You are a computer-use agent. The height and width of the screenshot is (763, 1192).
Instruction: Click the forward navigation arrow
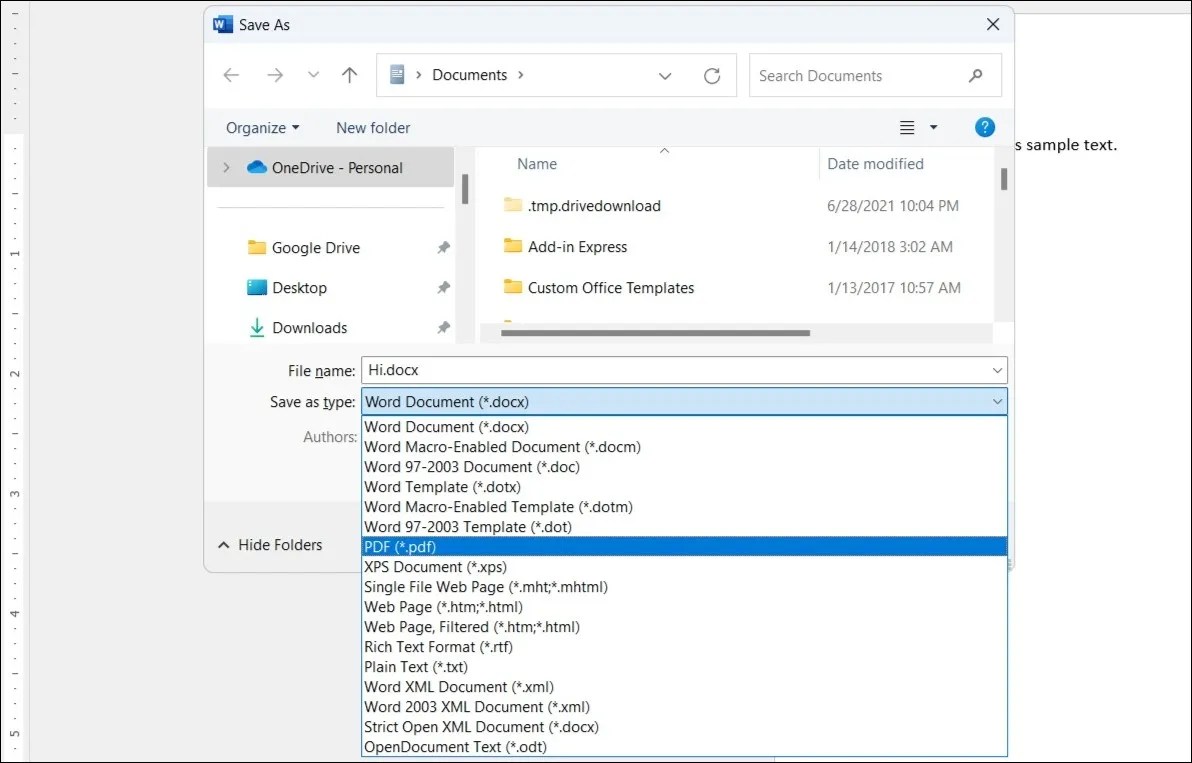275,75
